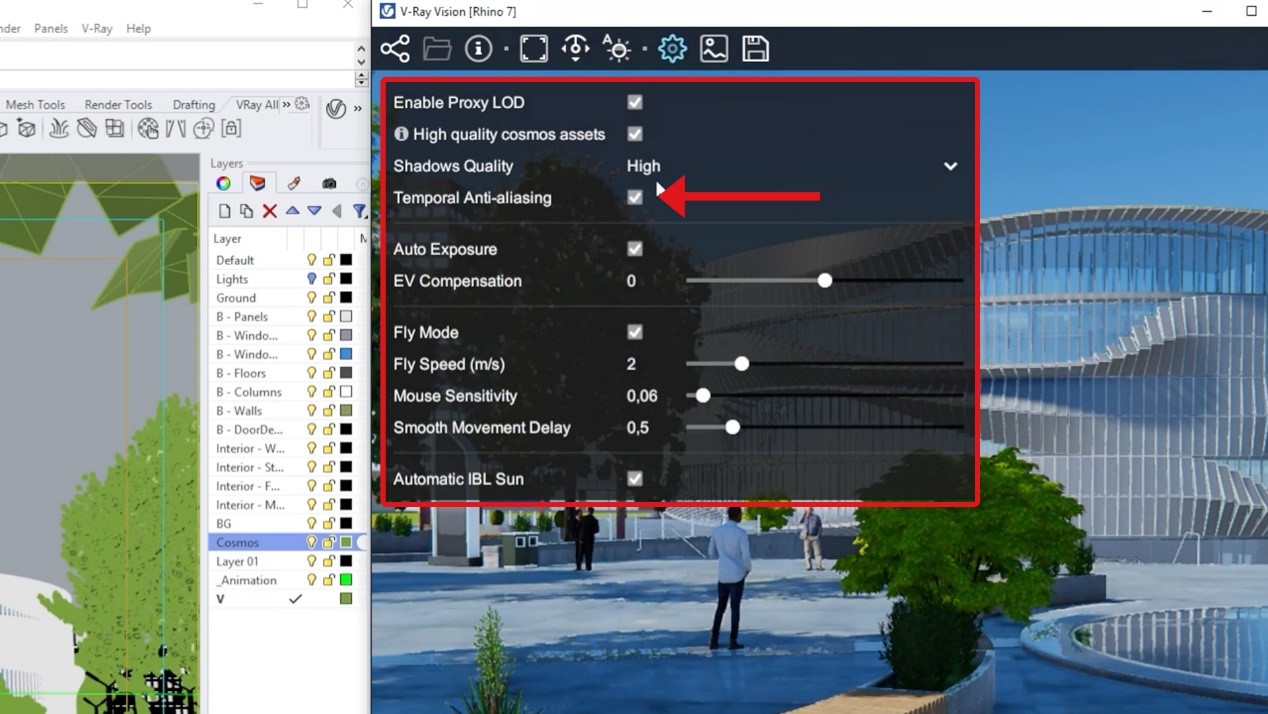This screenshot has width=1268, height=714.
Task: Expand the toolbar tabs overflow chevron
Action: [287, 104]
